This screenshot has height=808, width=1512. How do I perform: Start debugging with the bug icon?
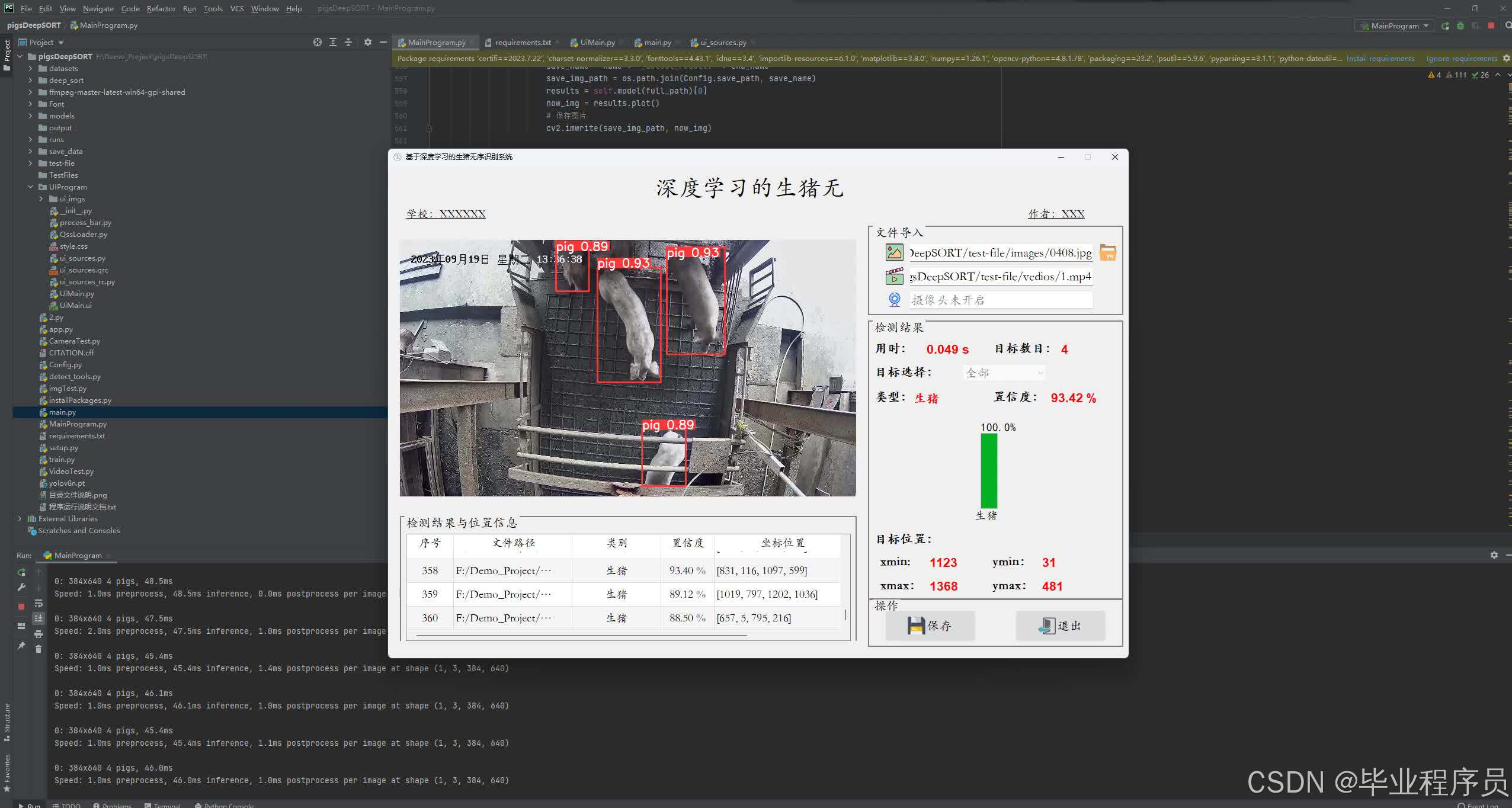point(1460,25)
